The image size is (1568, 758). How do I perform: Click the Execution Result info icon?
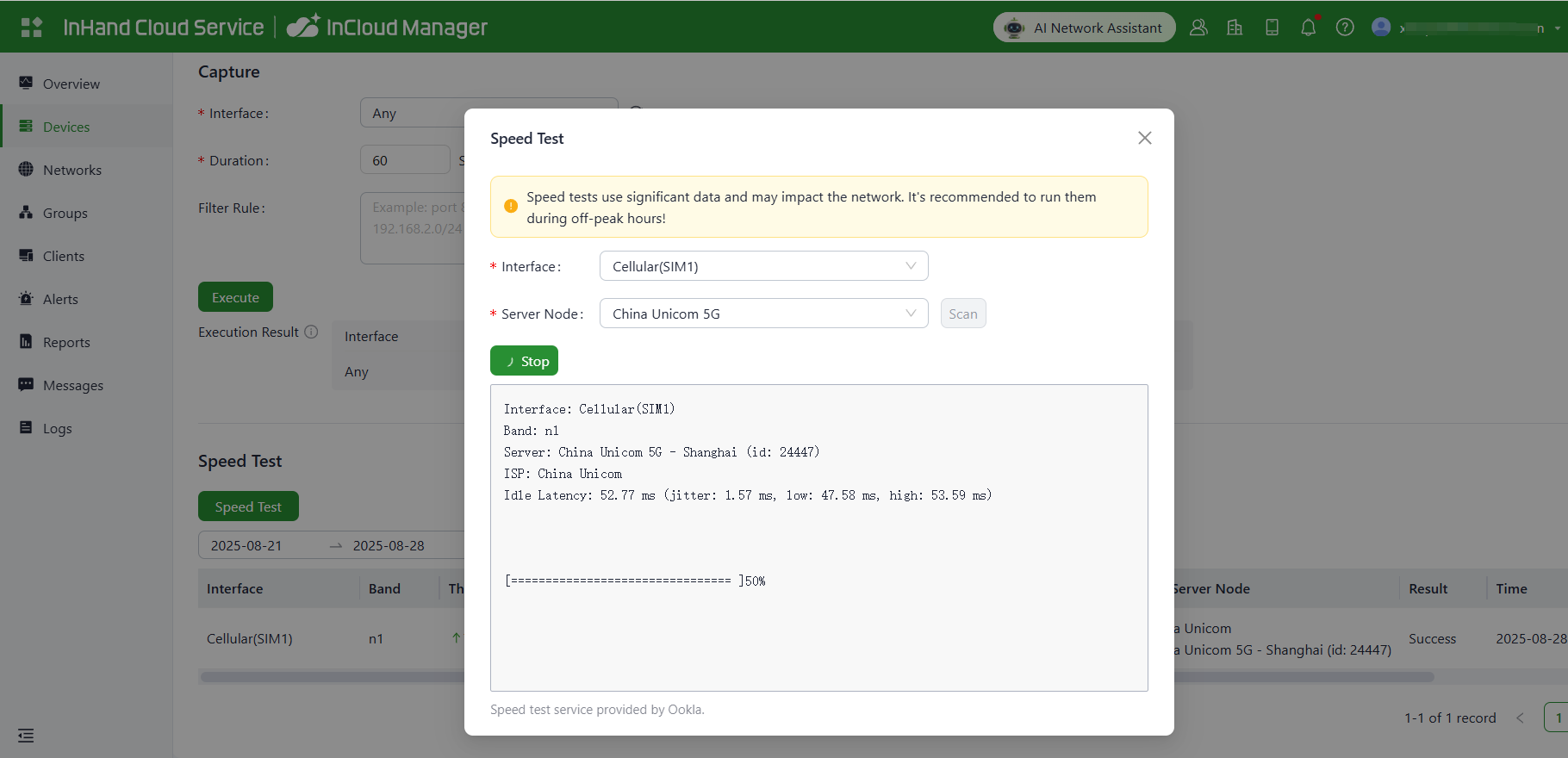(x=312, y=332)
